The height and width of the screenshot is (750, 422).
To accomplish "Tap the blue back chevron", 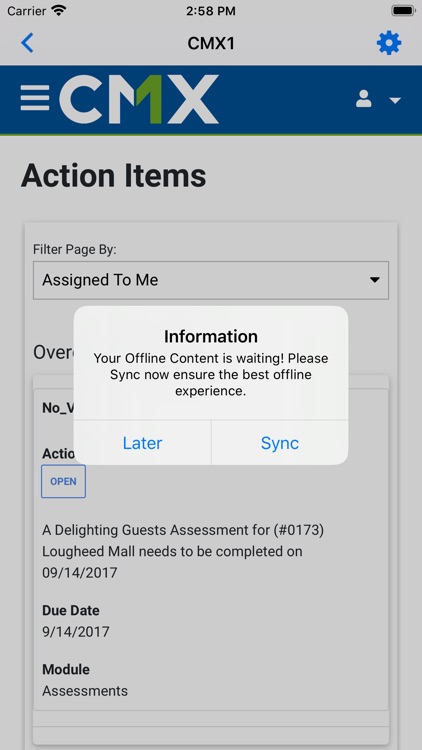I will [x=27, y=43].
